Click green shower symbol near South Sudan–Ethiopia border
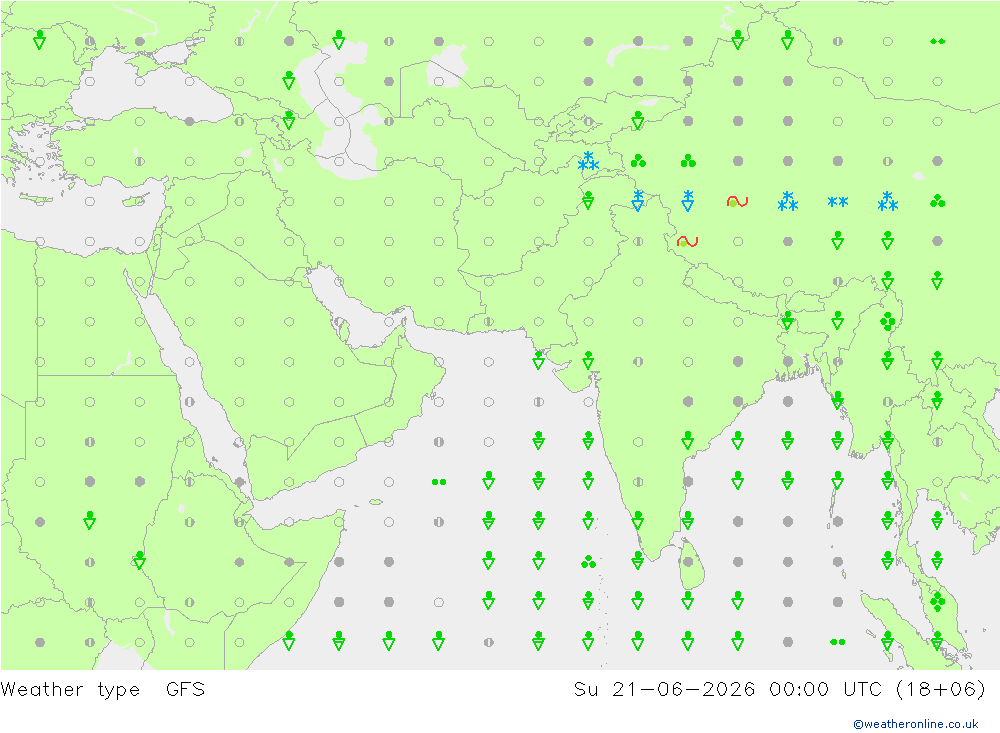Viewport: 1000px width, 733px height. 139,561
